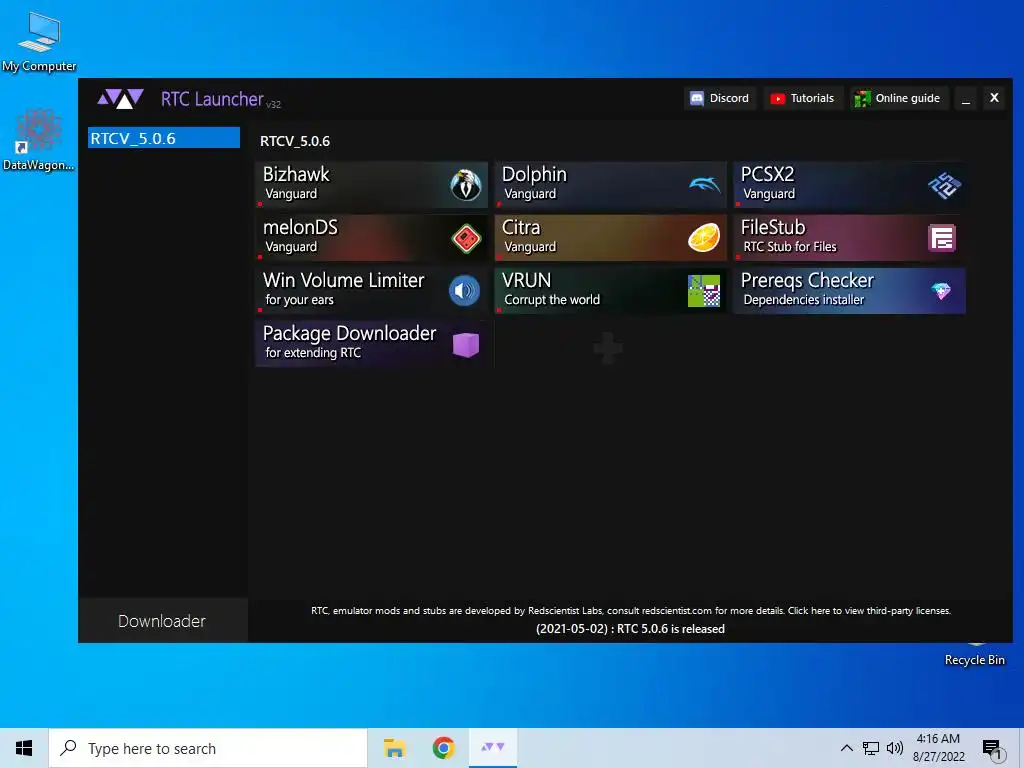The height and width of the screenshot is (768, 1024).
Task: Launch Citra Vanguard
Action: pos(611,238)
